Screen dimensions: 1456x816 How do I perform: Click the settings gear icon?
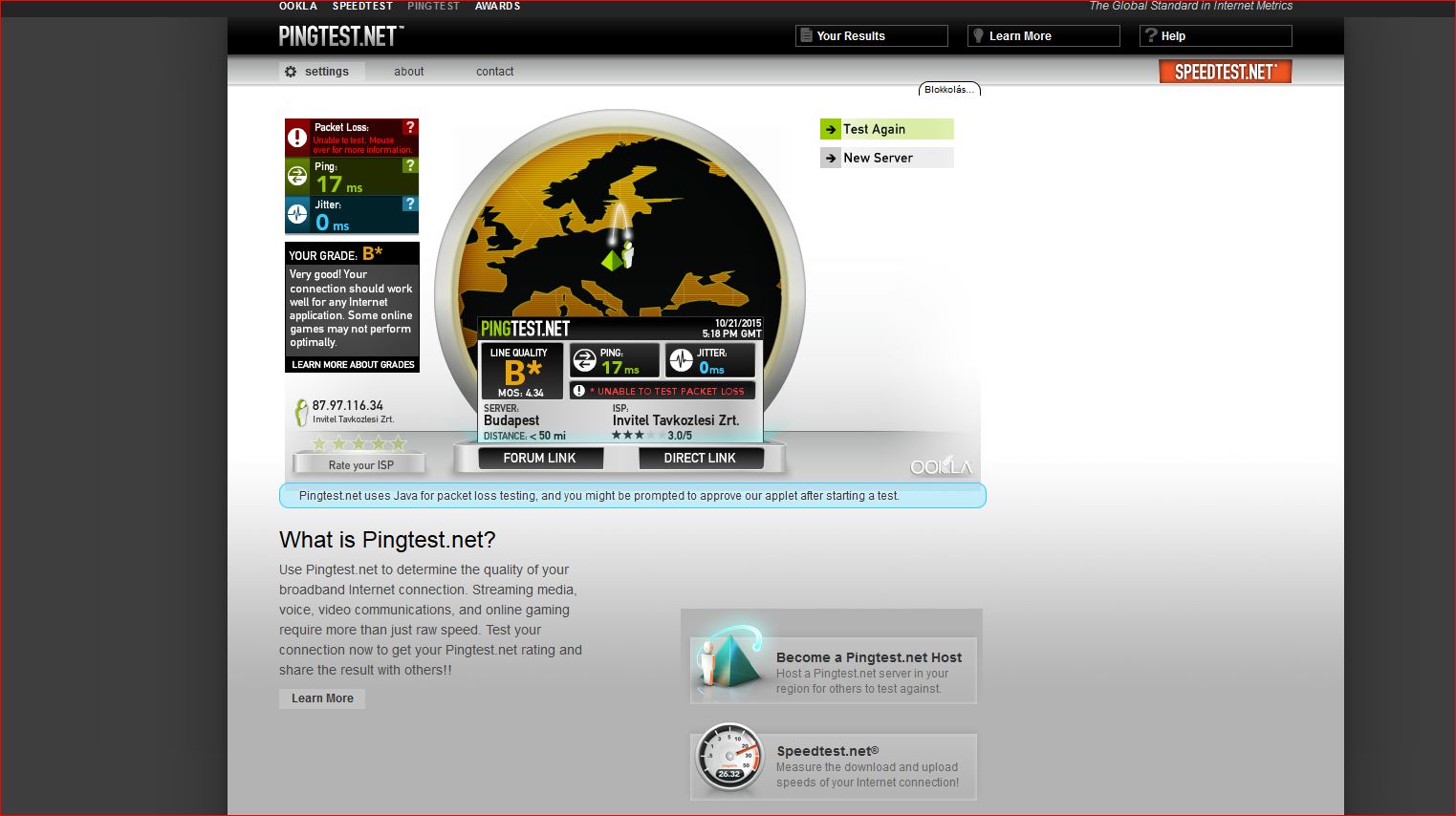(291, 72)
